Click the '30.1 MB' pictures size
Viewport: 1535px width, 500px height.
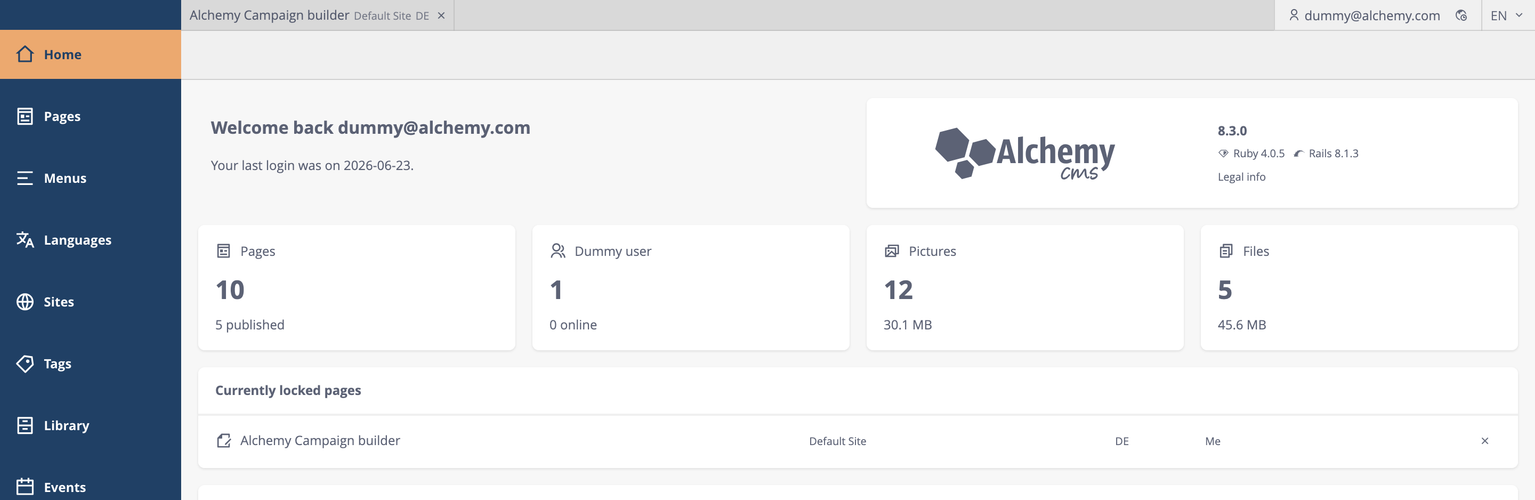pos(908,325)
